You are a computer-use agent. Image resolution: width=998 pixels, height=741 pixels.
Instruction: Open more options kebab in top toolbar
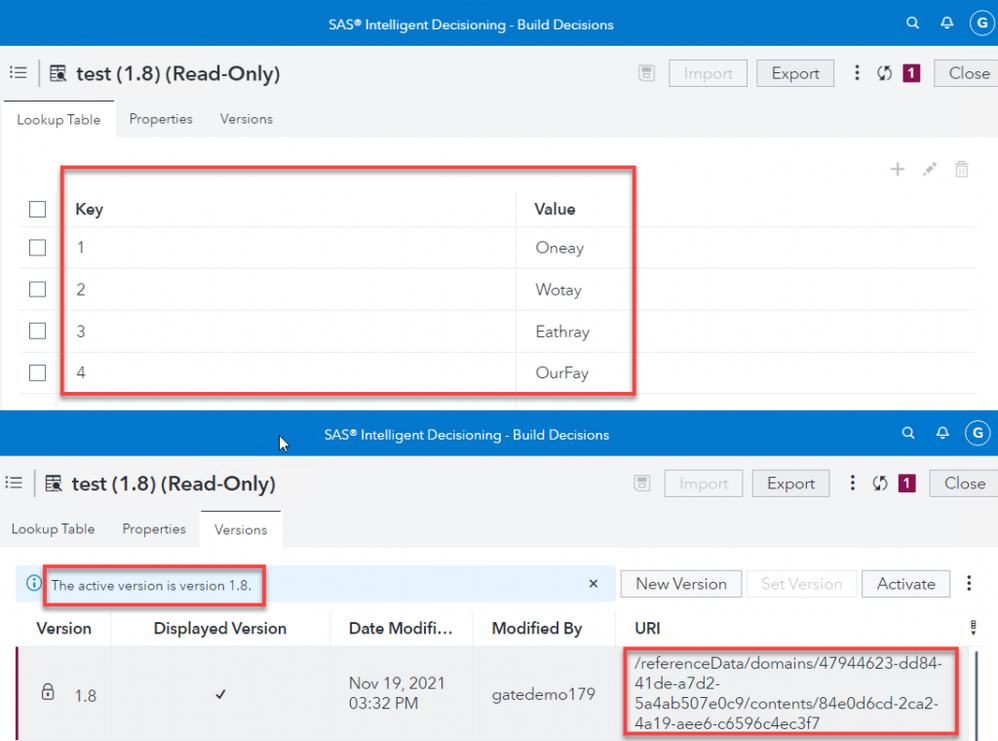coord(857,73)
